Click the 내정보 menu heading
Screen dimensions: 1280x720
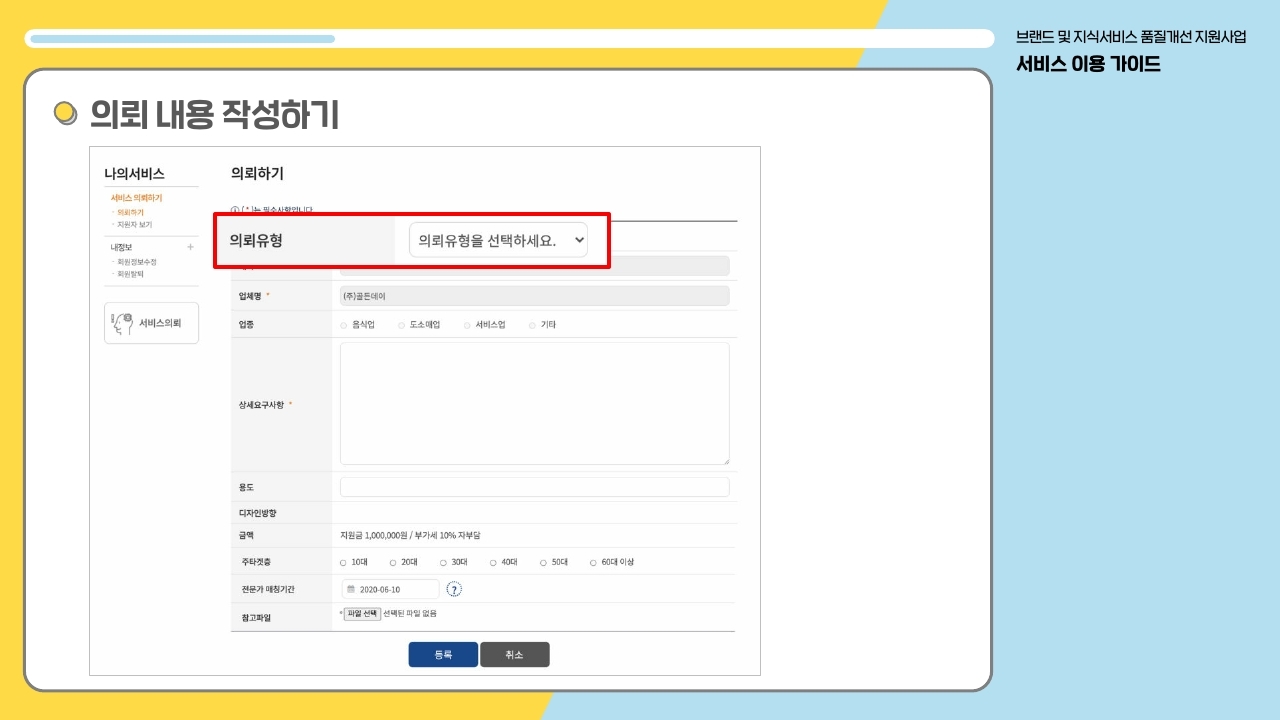click(121, 246)
